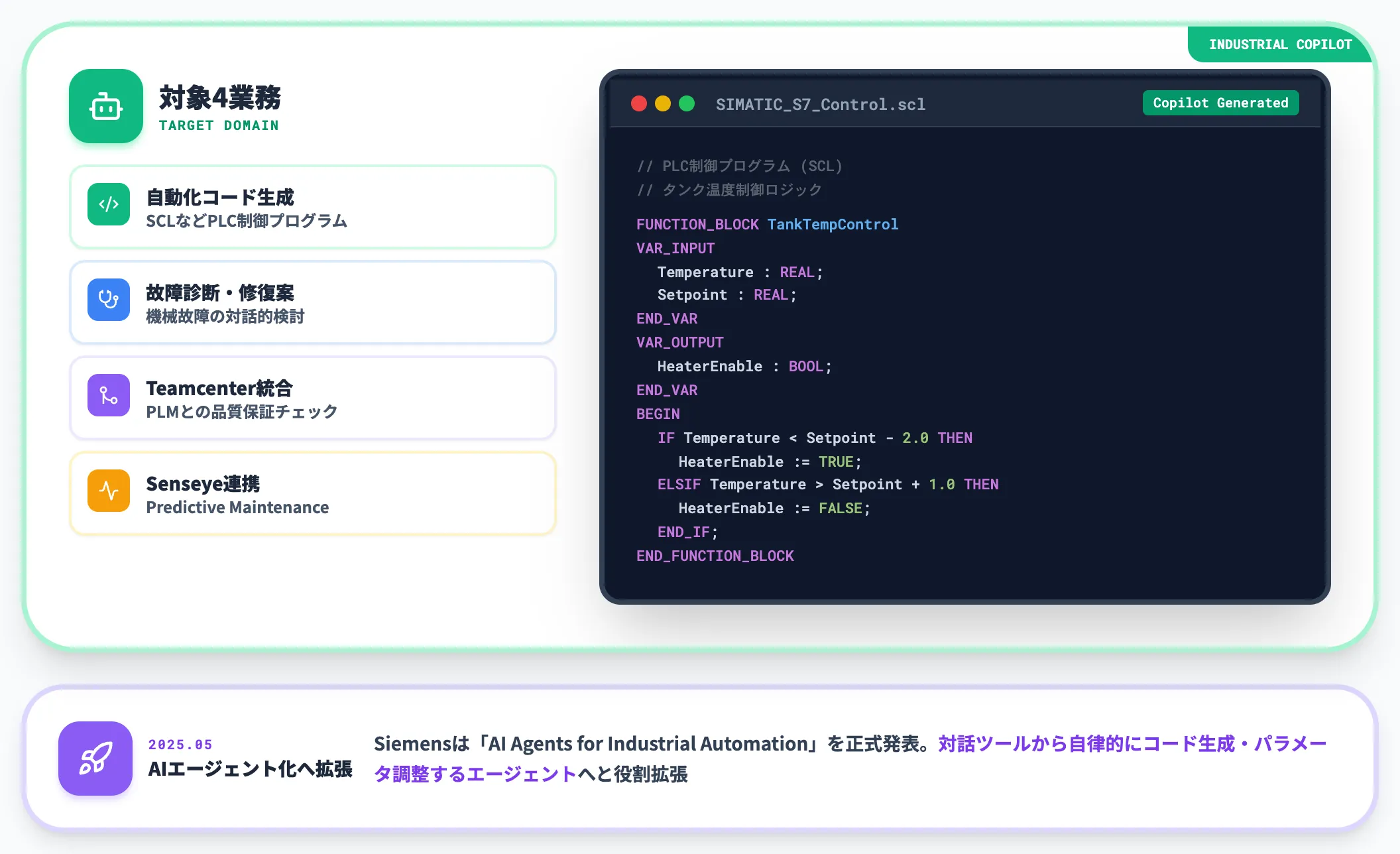Click the Temperature : REAL; line

point(740,272)
